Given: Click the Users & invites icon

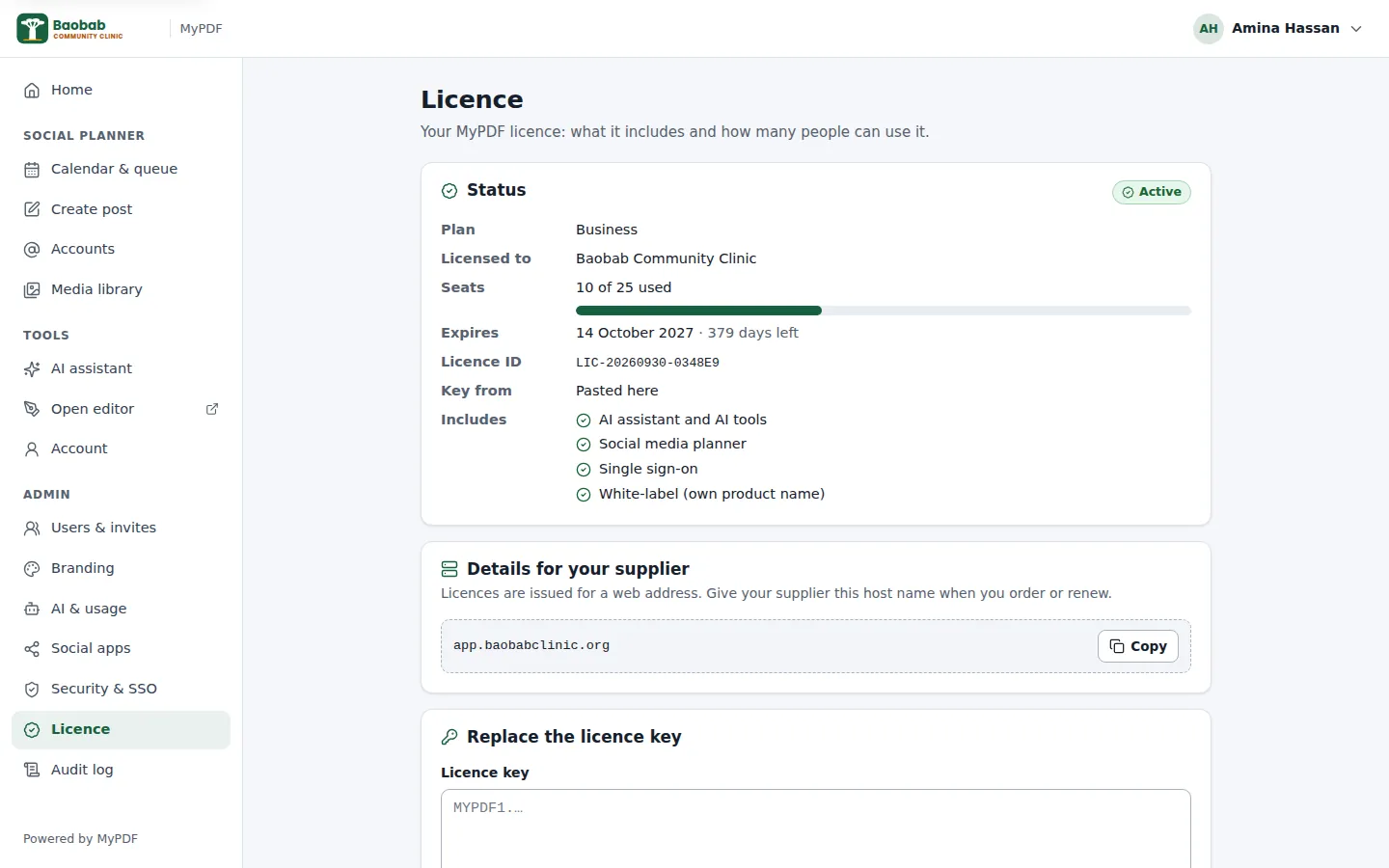Looking at the screenshot, I should pos(32,528).
